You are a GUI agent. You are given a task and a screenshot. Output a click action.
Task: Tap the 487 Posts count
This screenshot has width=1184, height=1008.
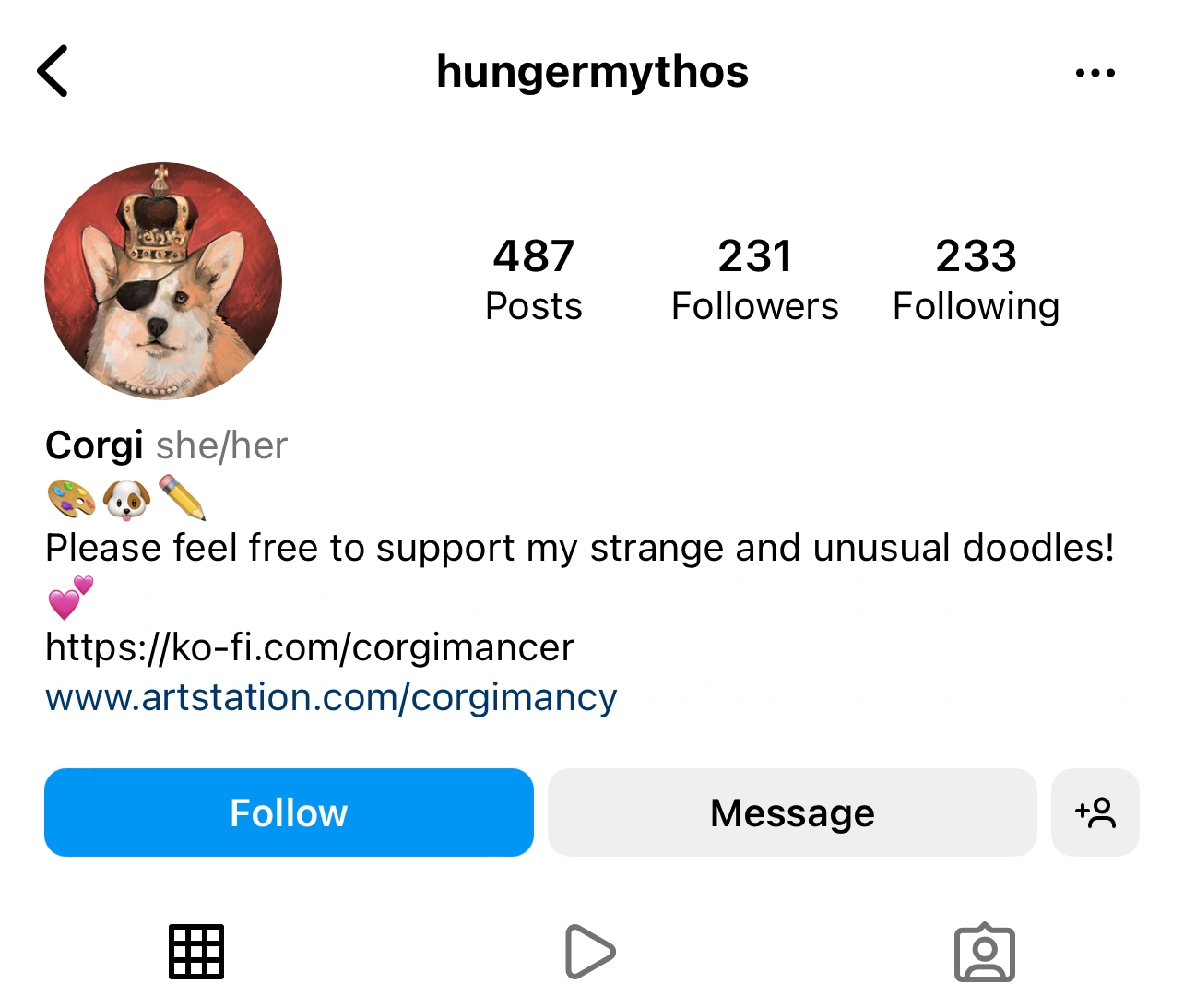[533, 280]
